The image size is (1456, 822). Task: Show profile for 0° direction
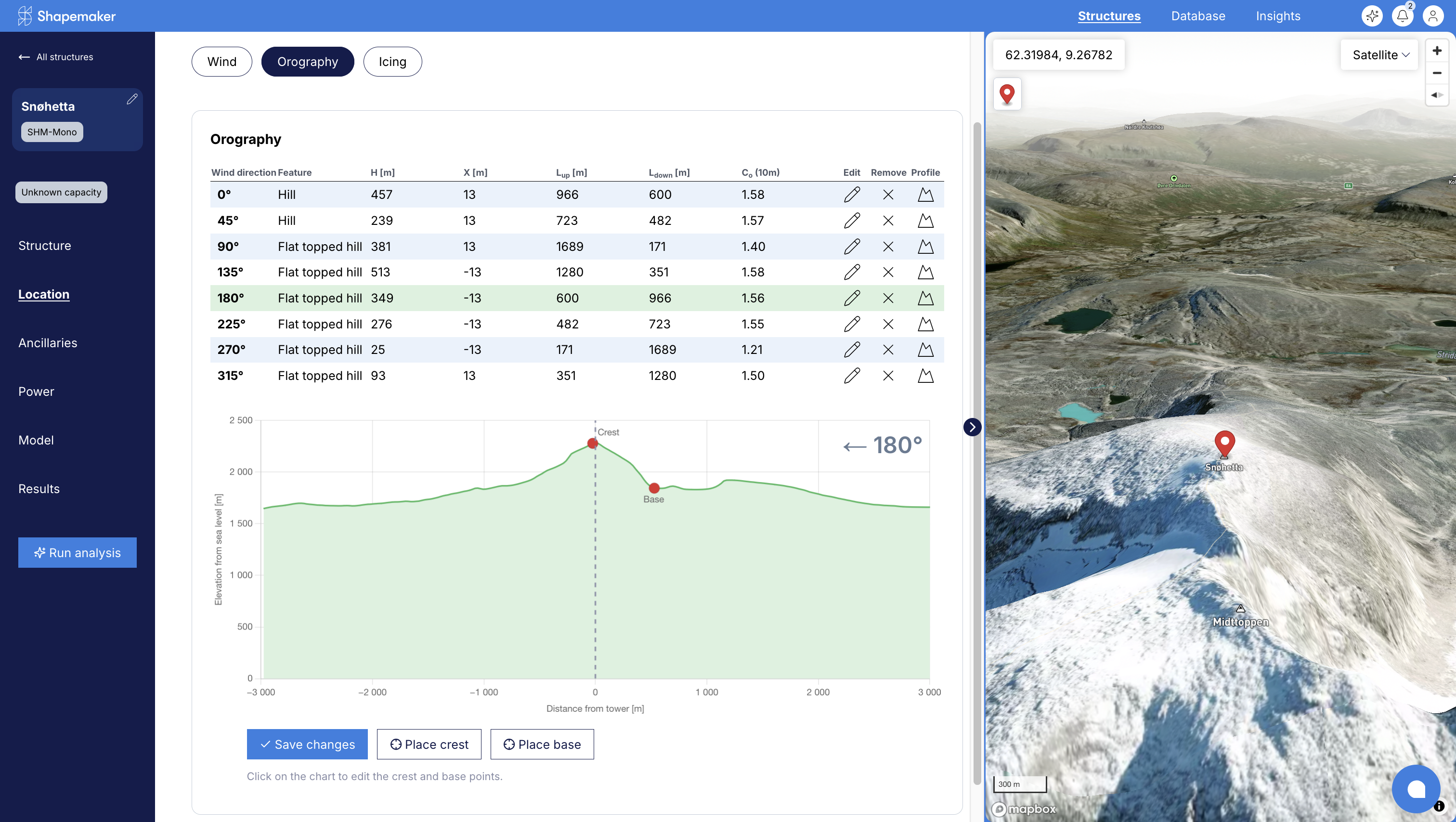click(x=925, y=195)
